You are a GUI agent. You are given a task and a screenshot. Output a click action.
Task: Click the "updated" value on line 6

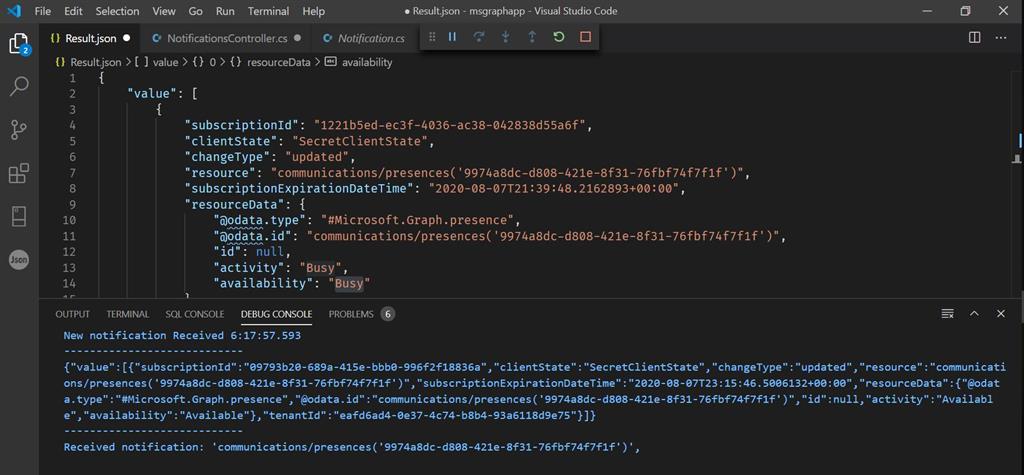pyautogui.click(x=319, y=157)
